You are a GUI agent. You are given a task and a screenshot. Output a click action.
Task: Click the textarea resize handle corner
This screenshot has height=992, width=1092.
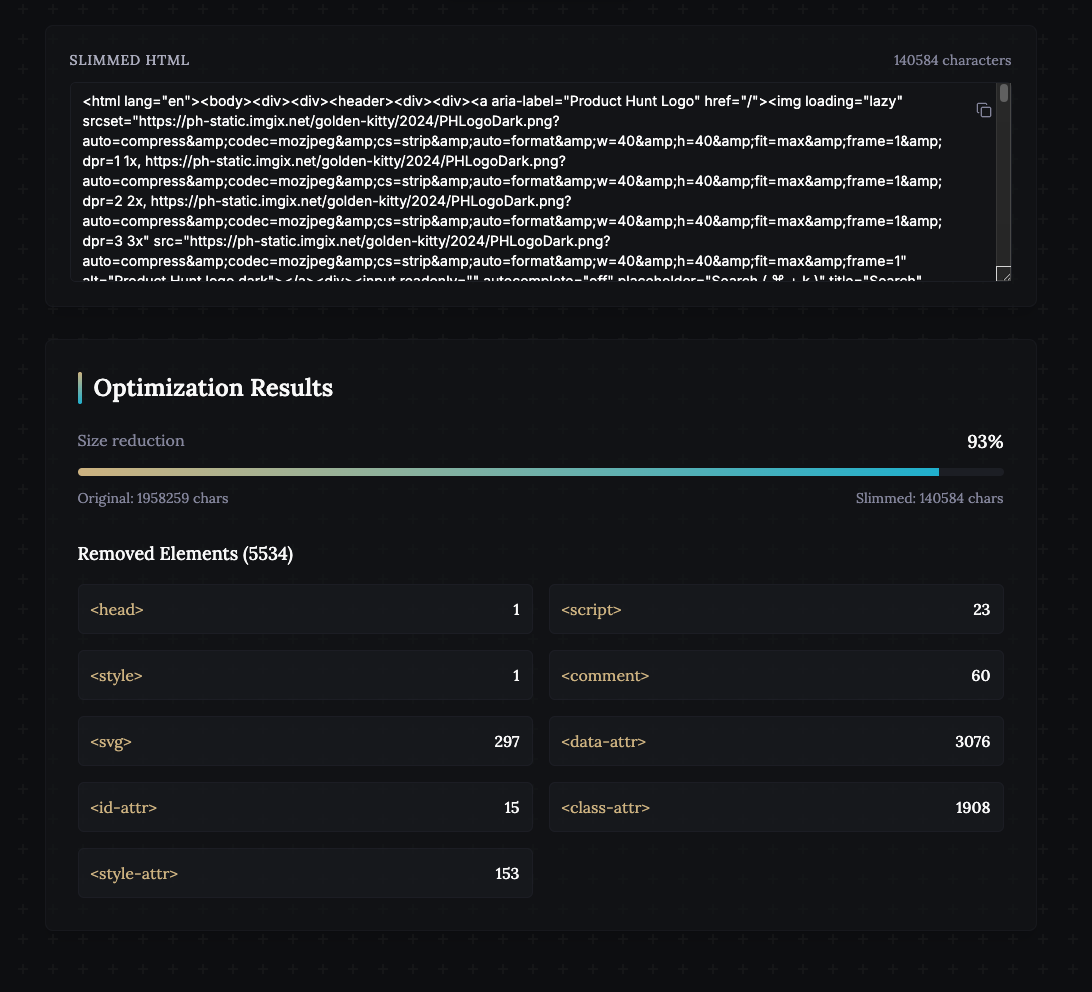pyautogui.click(x=1004, y=274)
